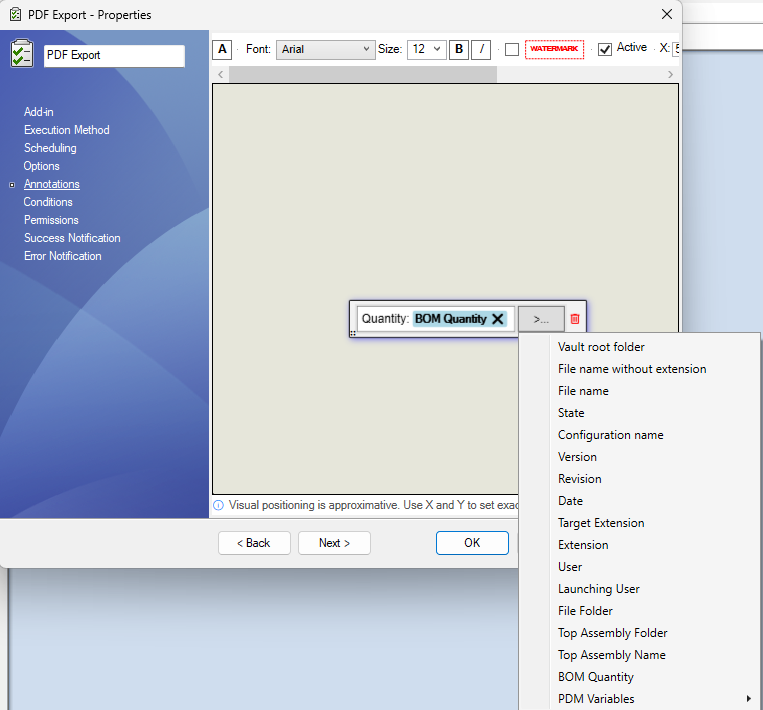
Task: Click the text annotation 'A' tool icon
Action: point(222,49)
